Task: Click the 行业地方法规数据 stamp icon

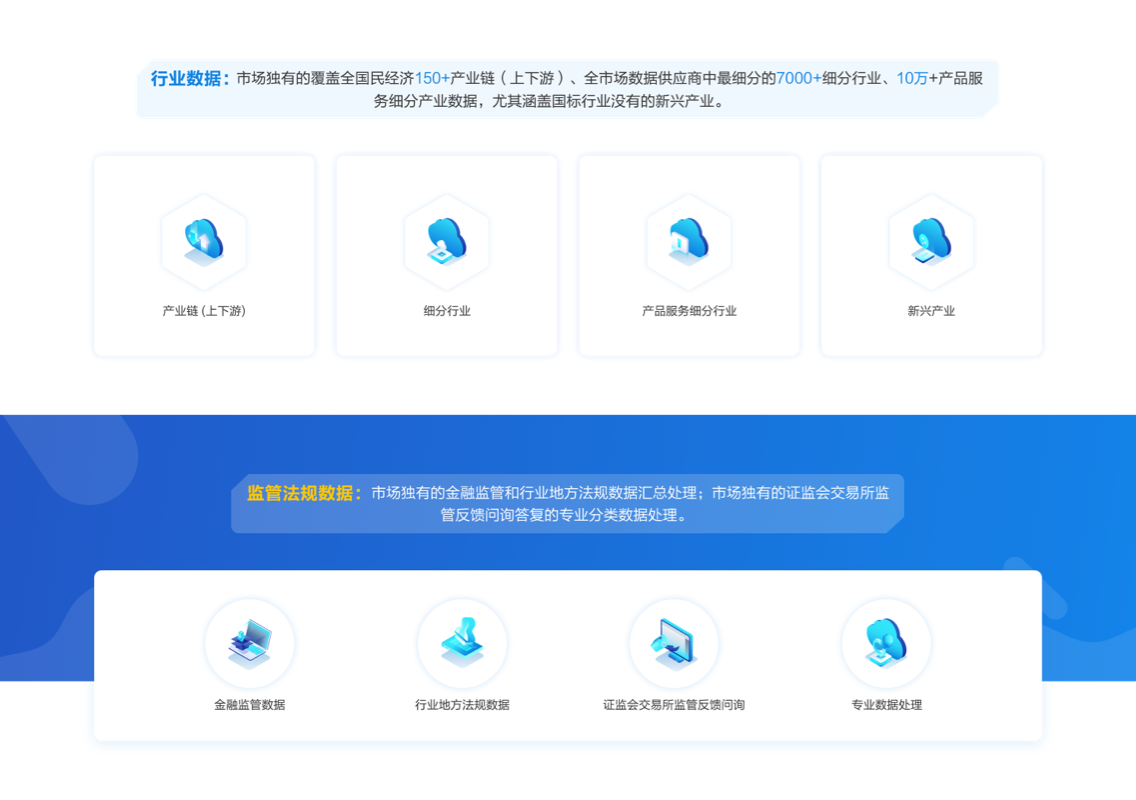Action: 462,642
